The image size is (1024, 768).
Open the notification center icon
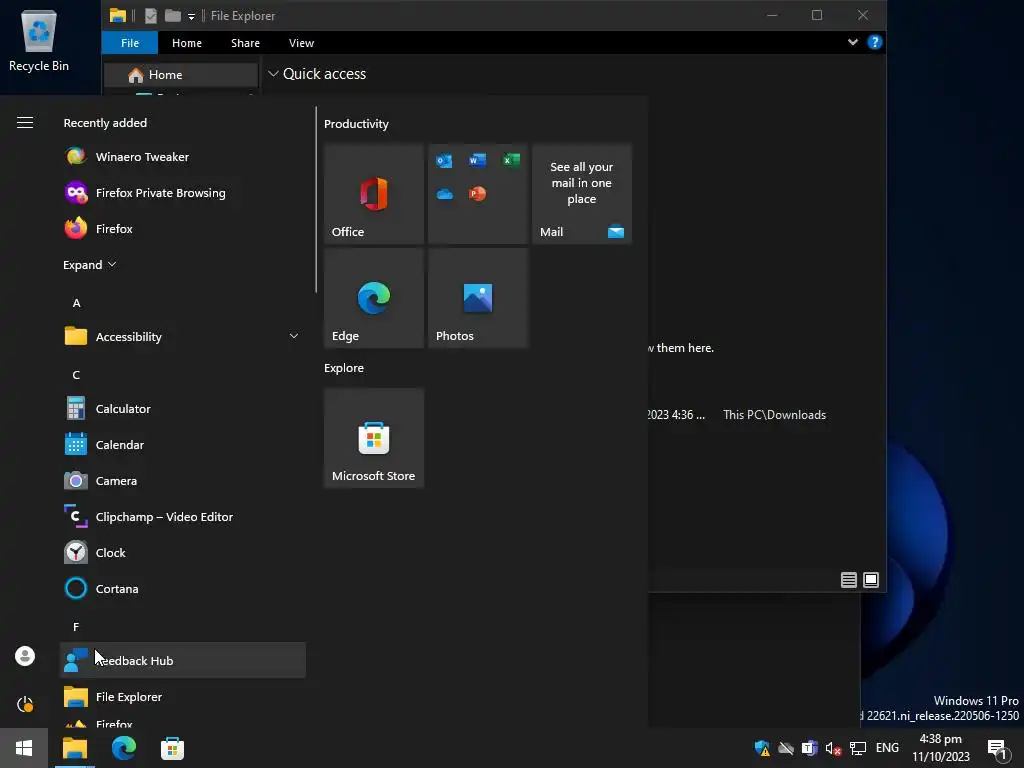point(997,750)
